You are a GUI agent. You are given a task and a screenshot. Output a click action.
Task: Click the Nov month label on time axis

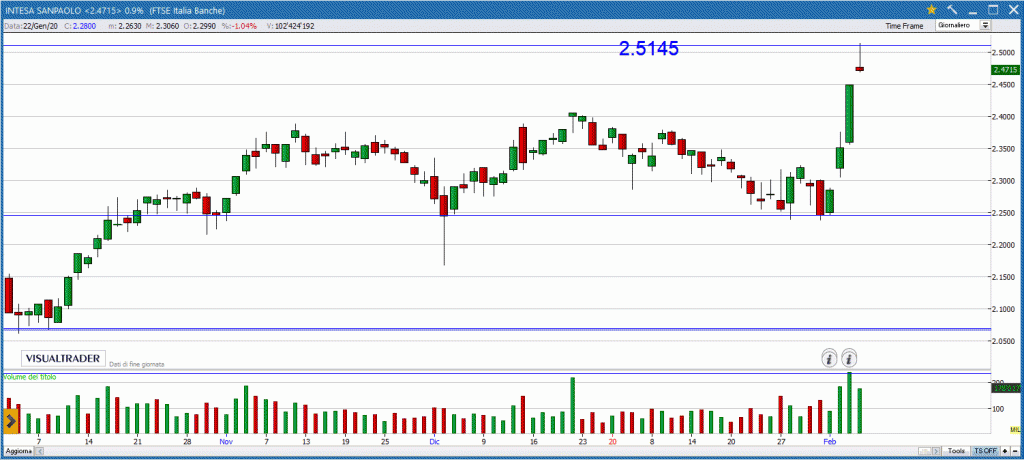(226, 442)
